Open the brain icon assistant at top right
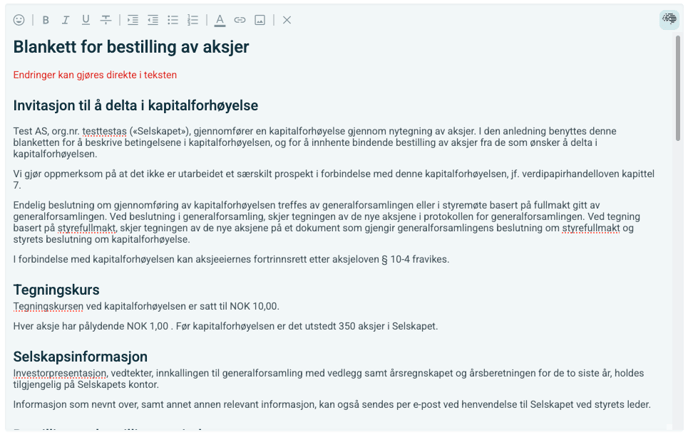 [x=668, y=20]
